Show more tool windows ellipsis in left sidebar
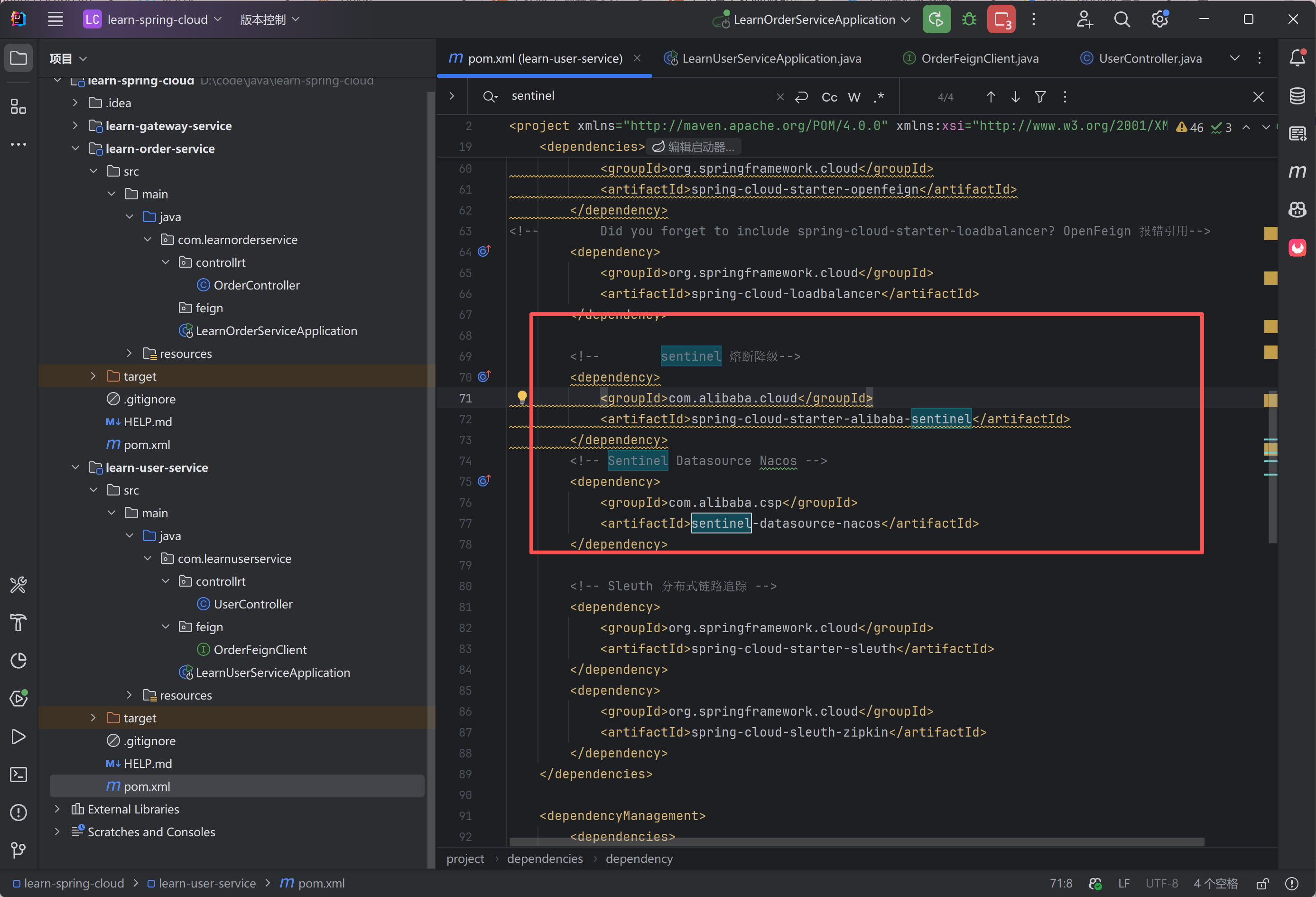1316x897 pixels. (19, 144)
